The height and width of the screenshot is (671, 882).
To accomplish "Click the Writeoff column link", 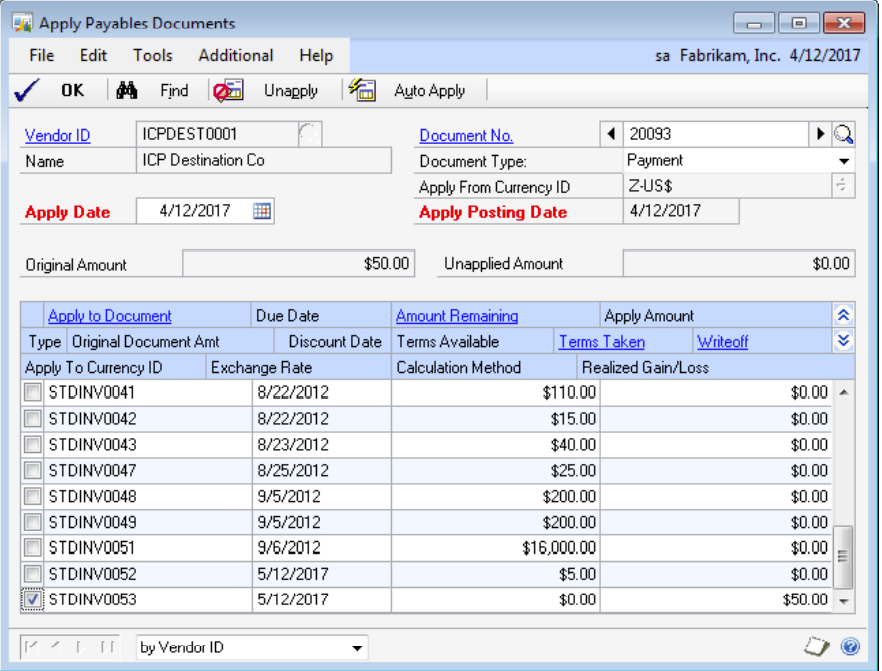I will click(722, 342).
